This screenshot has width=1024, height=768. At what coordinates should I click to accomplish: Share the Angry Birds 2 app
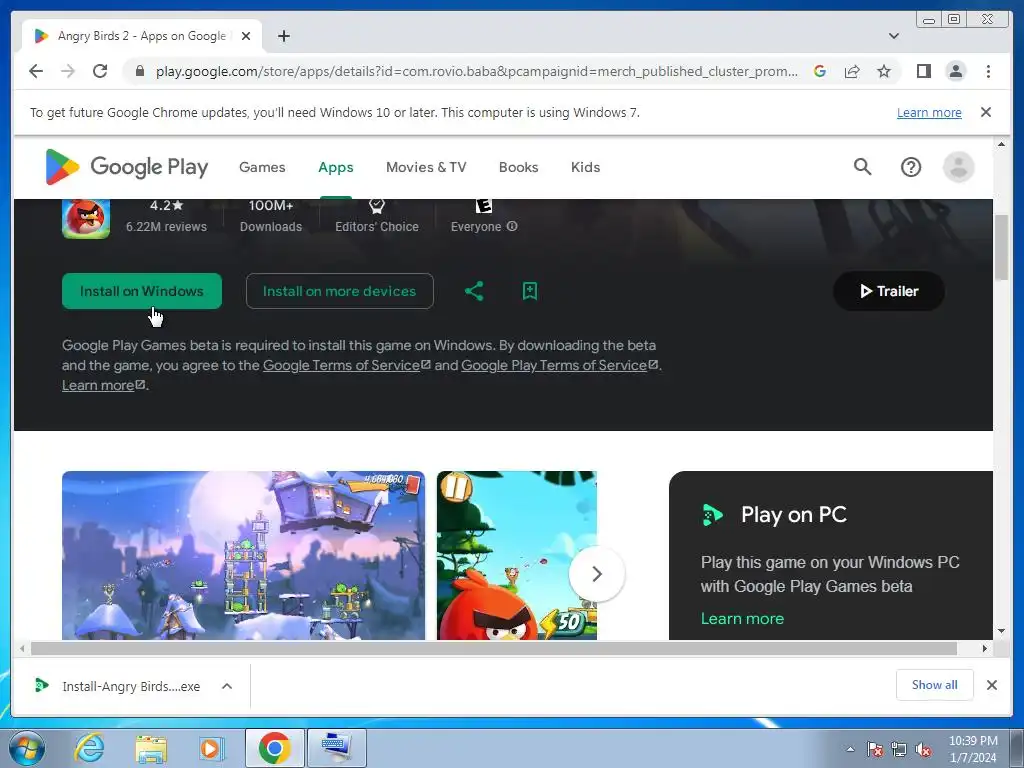click(474, 291)
